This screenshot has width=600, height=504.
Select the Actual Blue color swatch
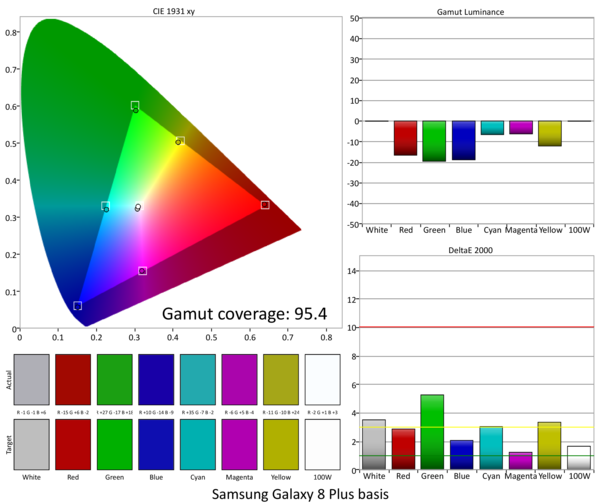point(156,379)
